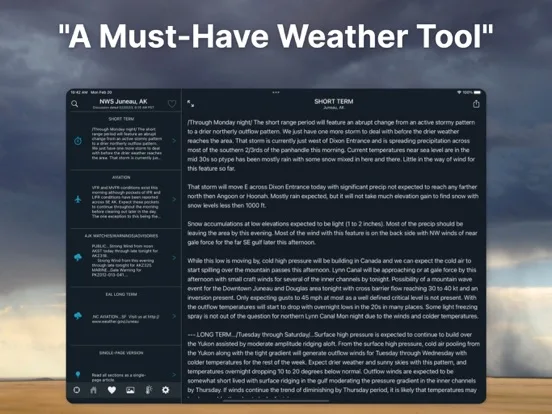
Task: Share the Short Term discussion
Action: pyautogui.click(x=476, y=104)
